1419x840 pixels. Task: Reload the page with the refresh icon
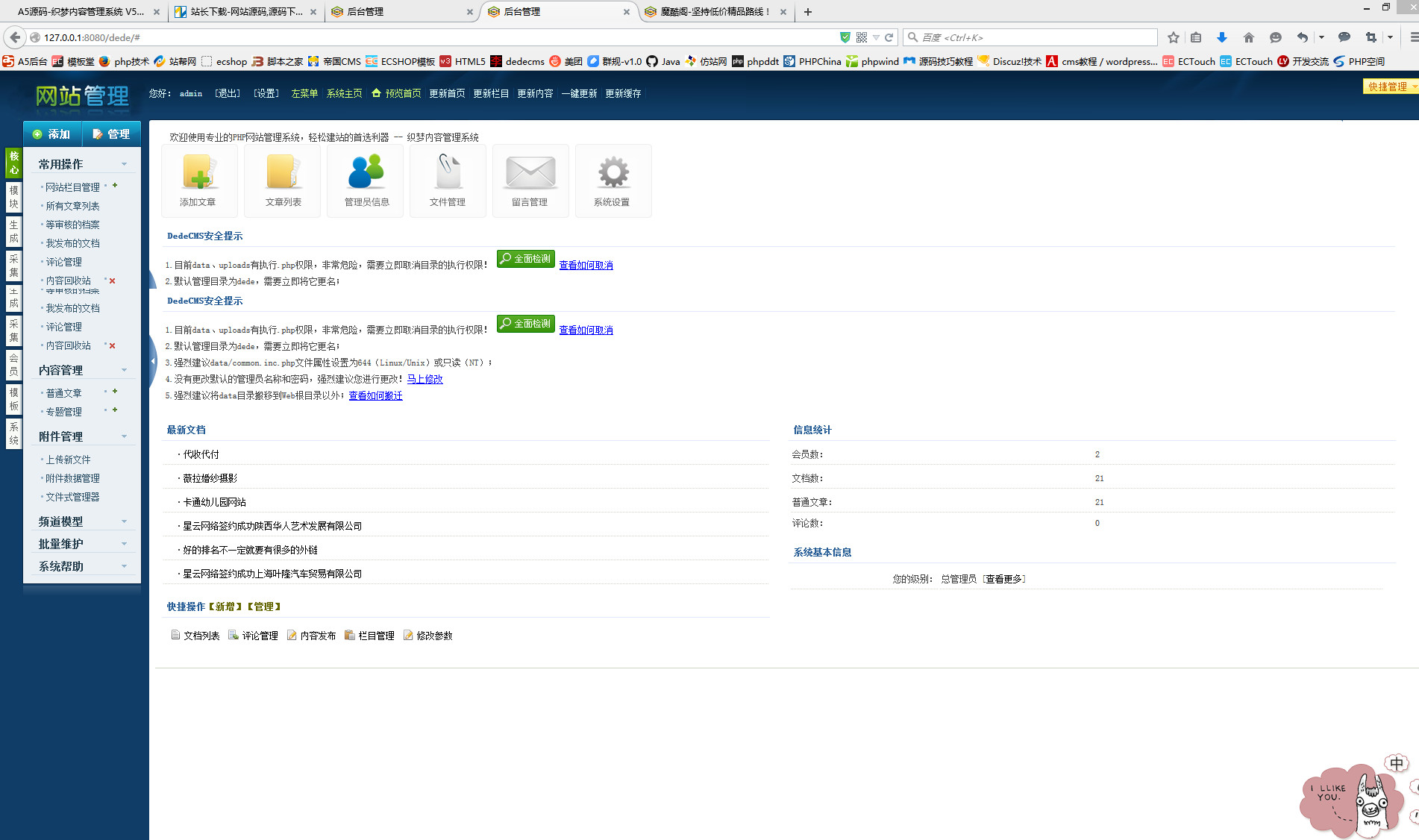point(889,37)
